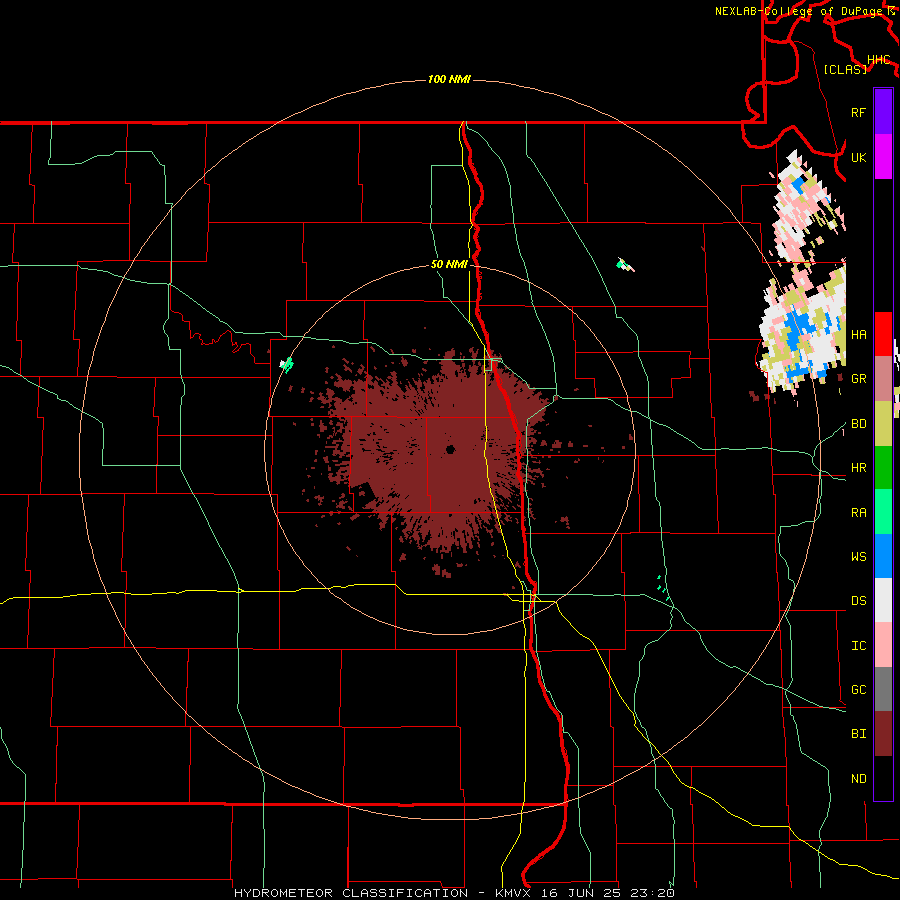
Task: Click the WS blue legend swatch
Action: [883, 556]
